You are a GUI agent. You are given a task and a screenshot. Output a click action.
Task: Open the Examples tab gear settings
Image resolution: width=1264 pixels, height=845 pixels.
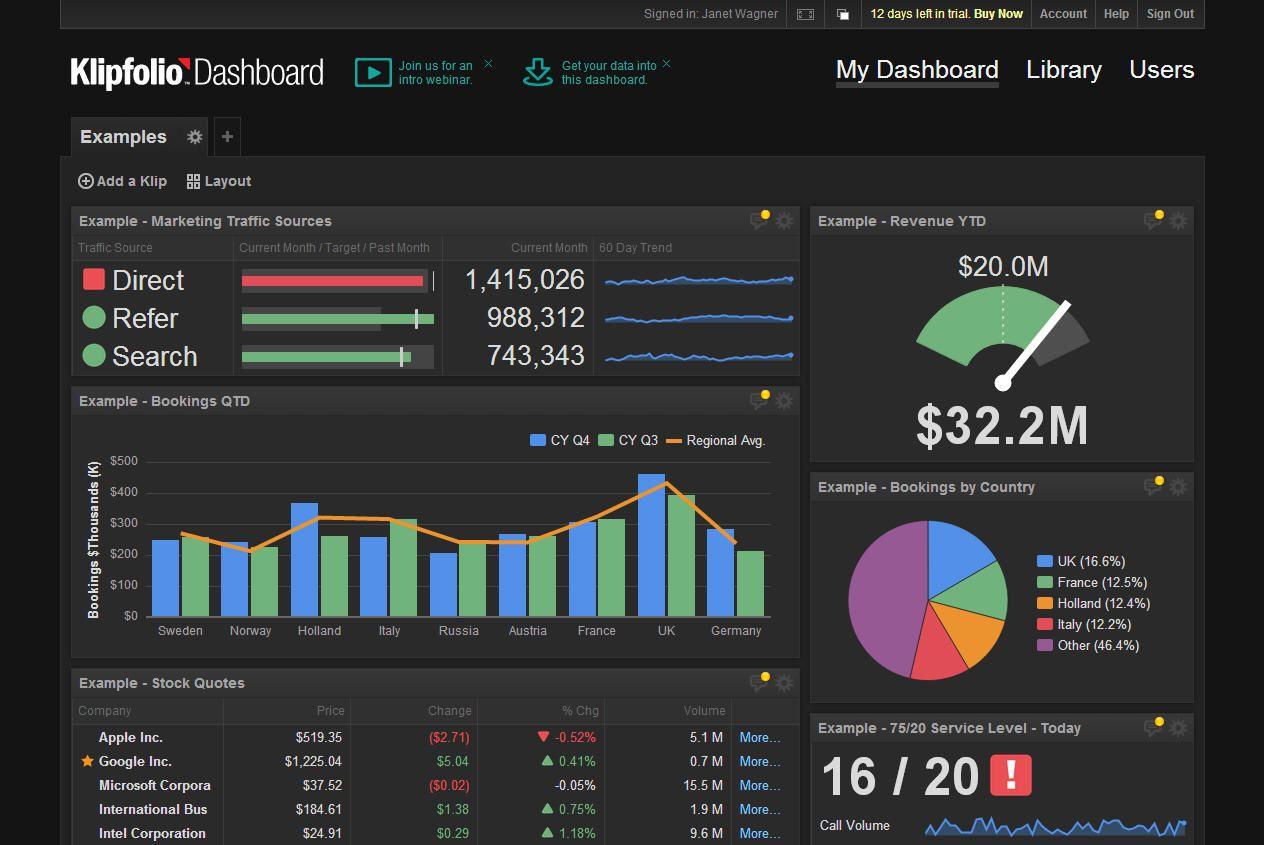click(x=195, y=137)
